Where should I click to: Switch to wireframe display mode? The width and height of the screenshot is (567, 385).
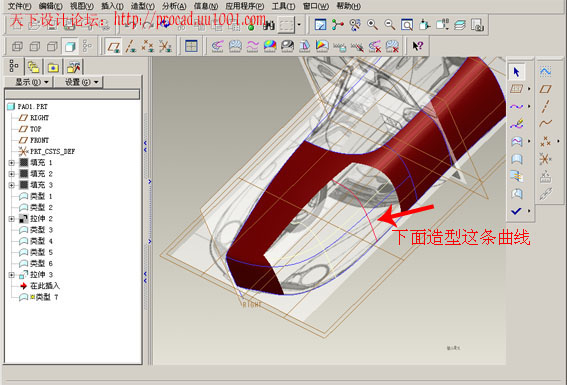click(x=17, y=46)
